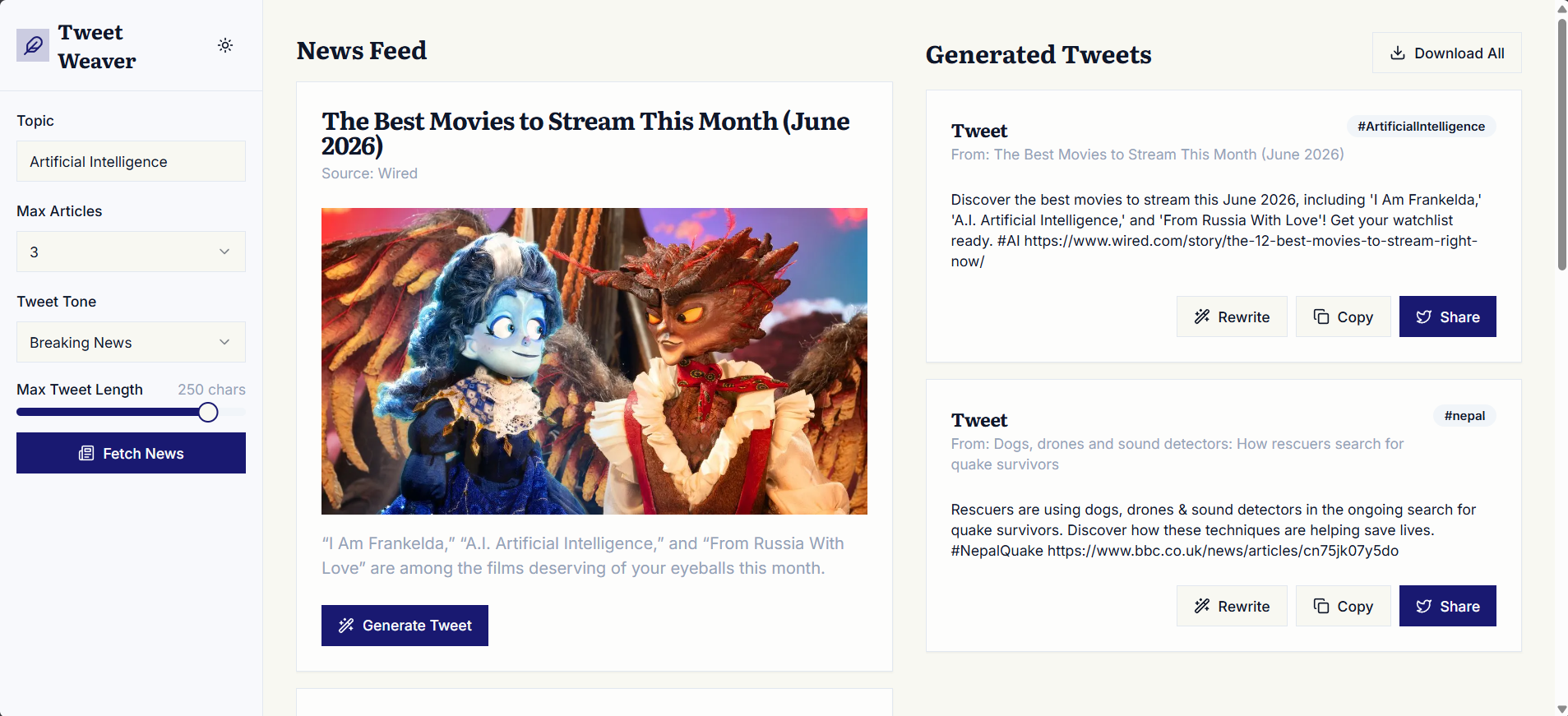Click the Max Tweet Length slider handle
The image size is (1568, 716).
pyautogui.click(x=208, y=412)
